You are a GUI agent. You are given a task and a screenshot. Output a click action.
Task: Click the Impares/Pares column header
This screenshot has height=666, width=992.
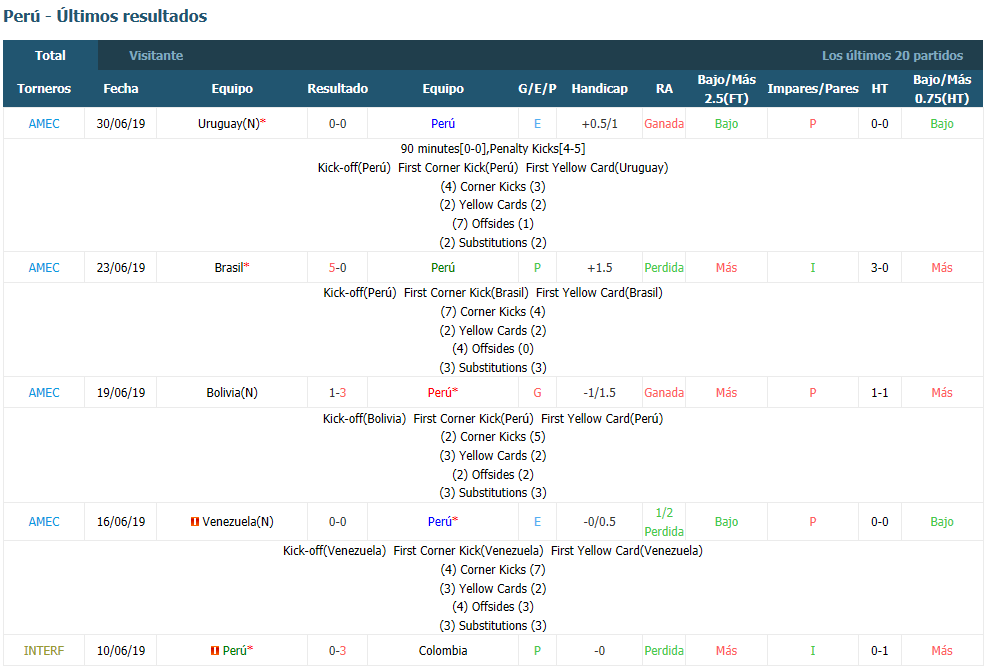(x=812, y=89)
